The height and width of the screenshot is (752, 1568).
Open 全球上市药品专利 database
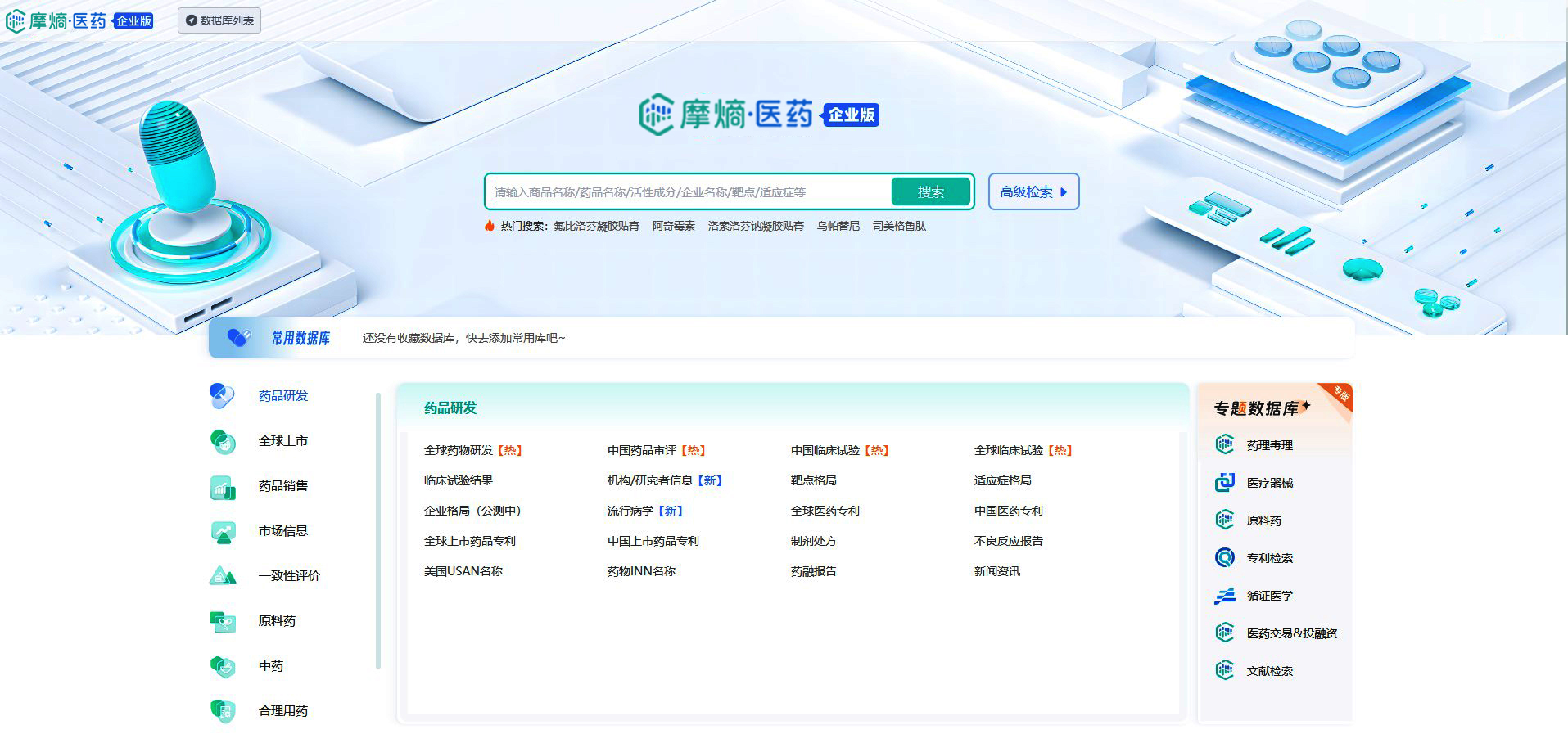point(469,541)
